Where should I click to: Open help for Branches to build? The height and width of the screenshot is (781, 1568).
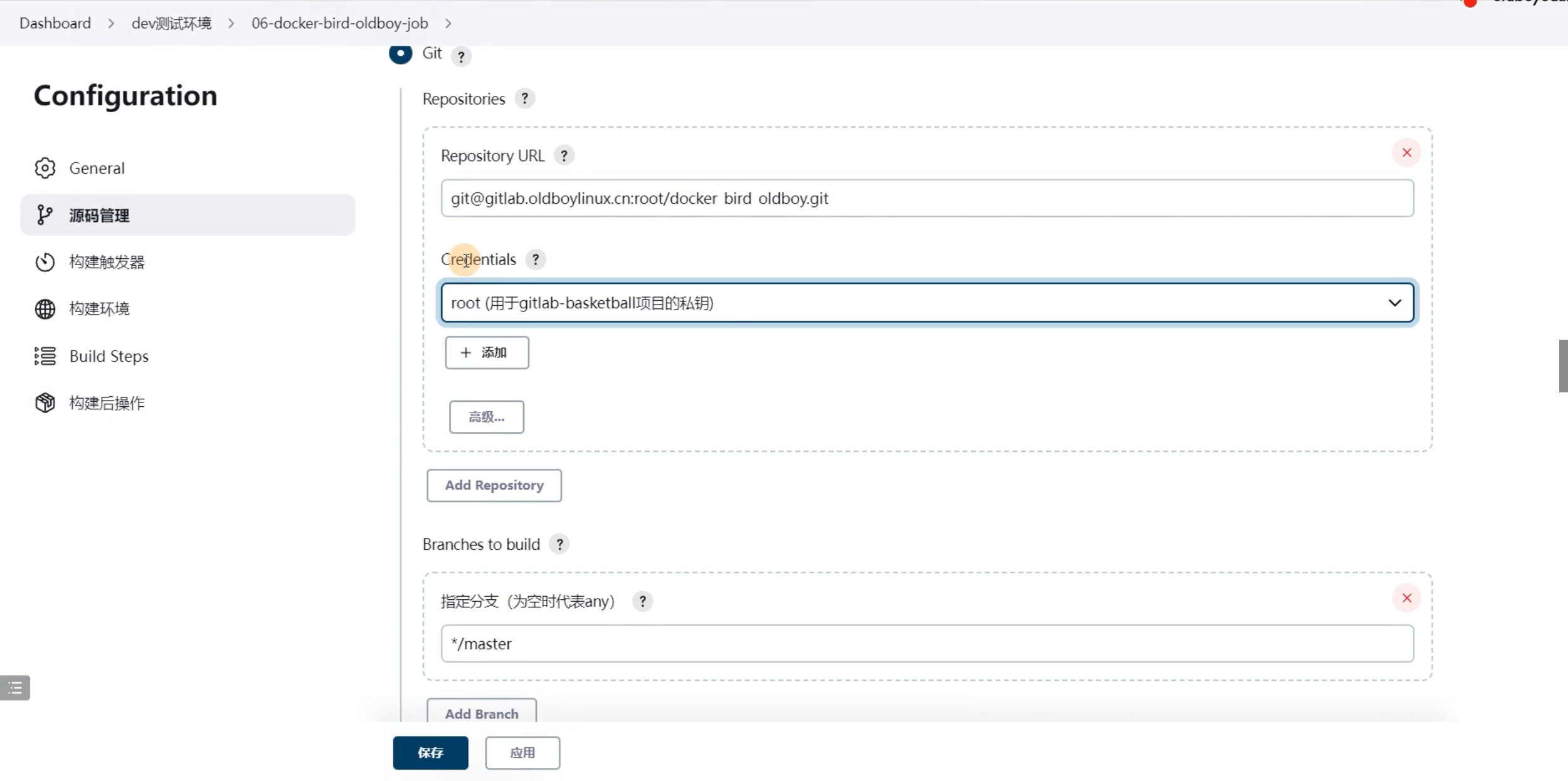(x=559, y=544)
